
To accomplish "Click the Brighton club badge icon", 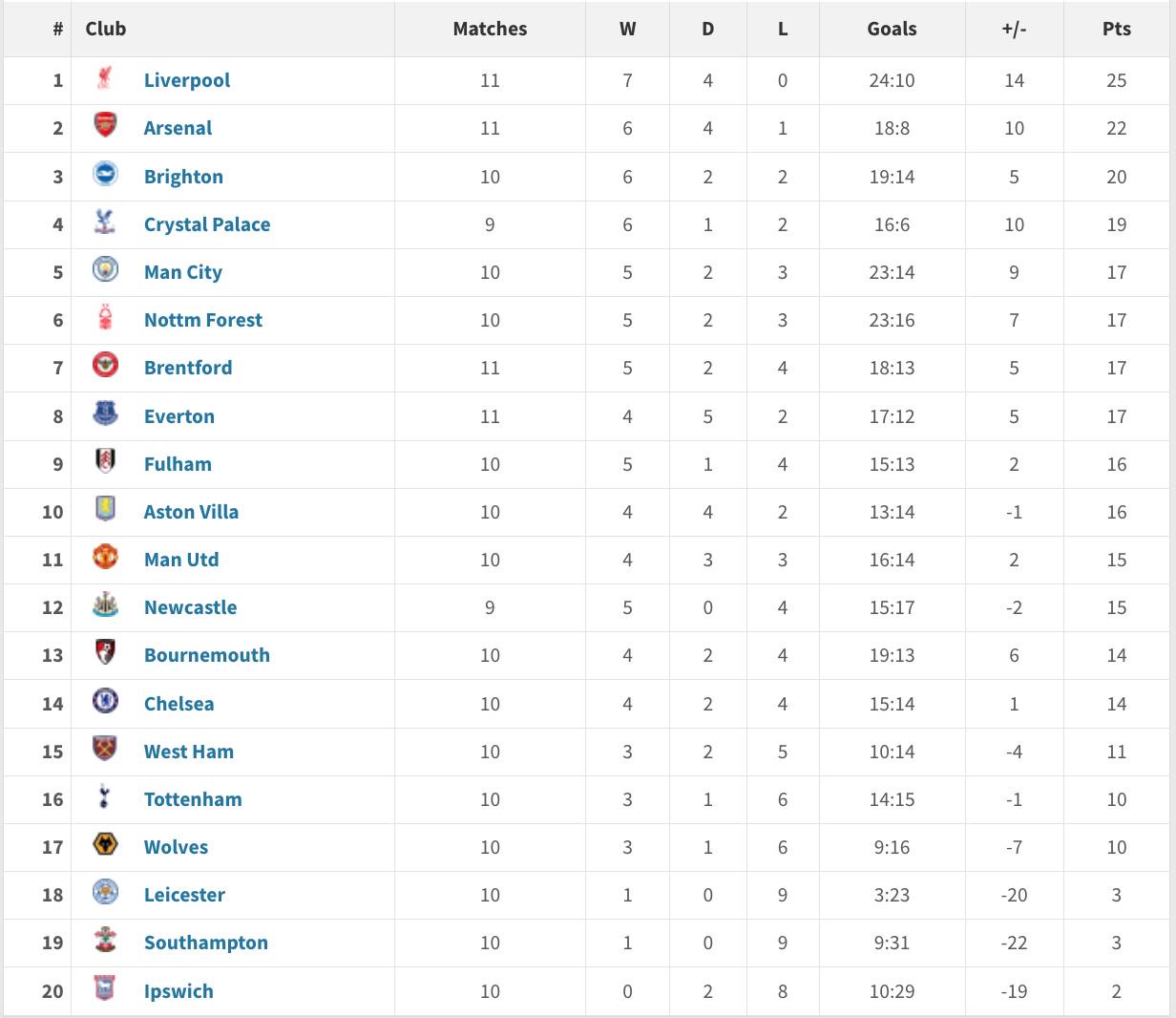I will point(105,174).
